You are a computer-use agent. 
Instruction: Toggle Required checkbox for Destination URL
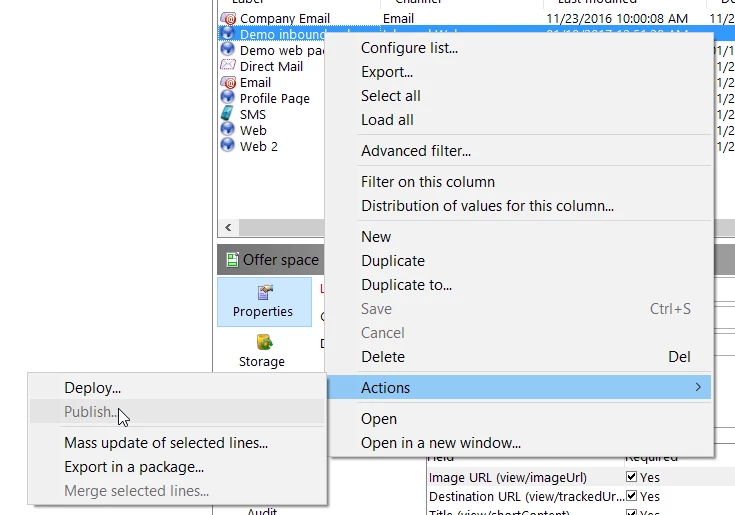[x=631, y=496]
